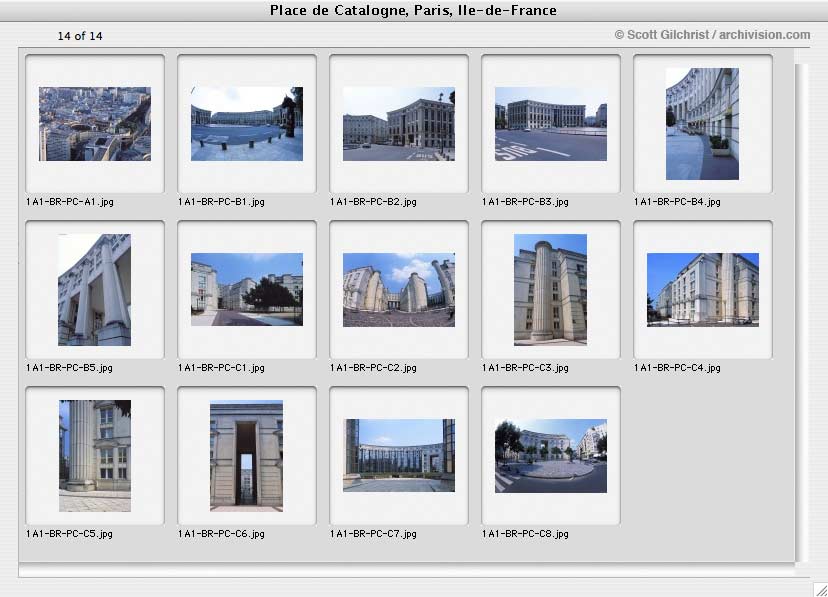828x597 pixels.
Task: Click the filename label 1A1-BR-PC-C8.jpg
Action: point(525,534)
